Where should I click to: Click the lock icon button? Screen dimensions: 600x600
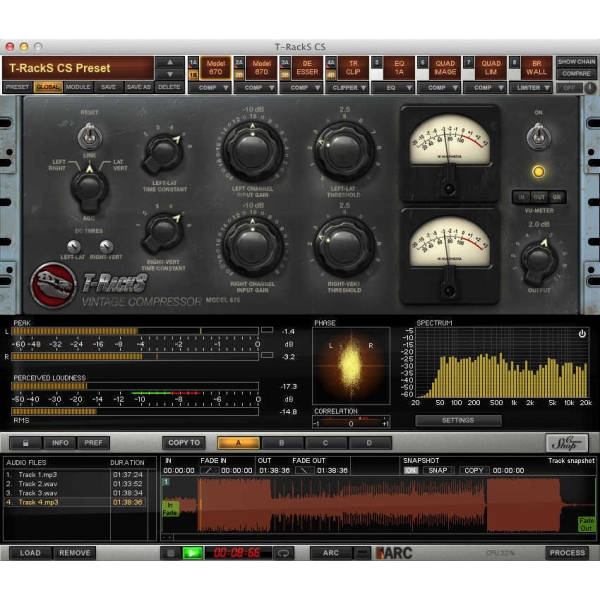tap(26, 443)
